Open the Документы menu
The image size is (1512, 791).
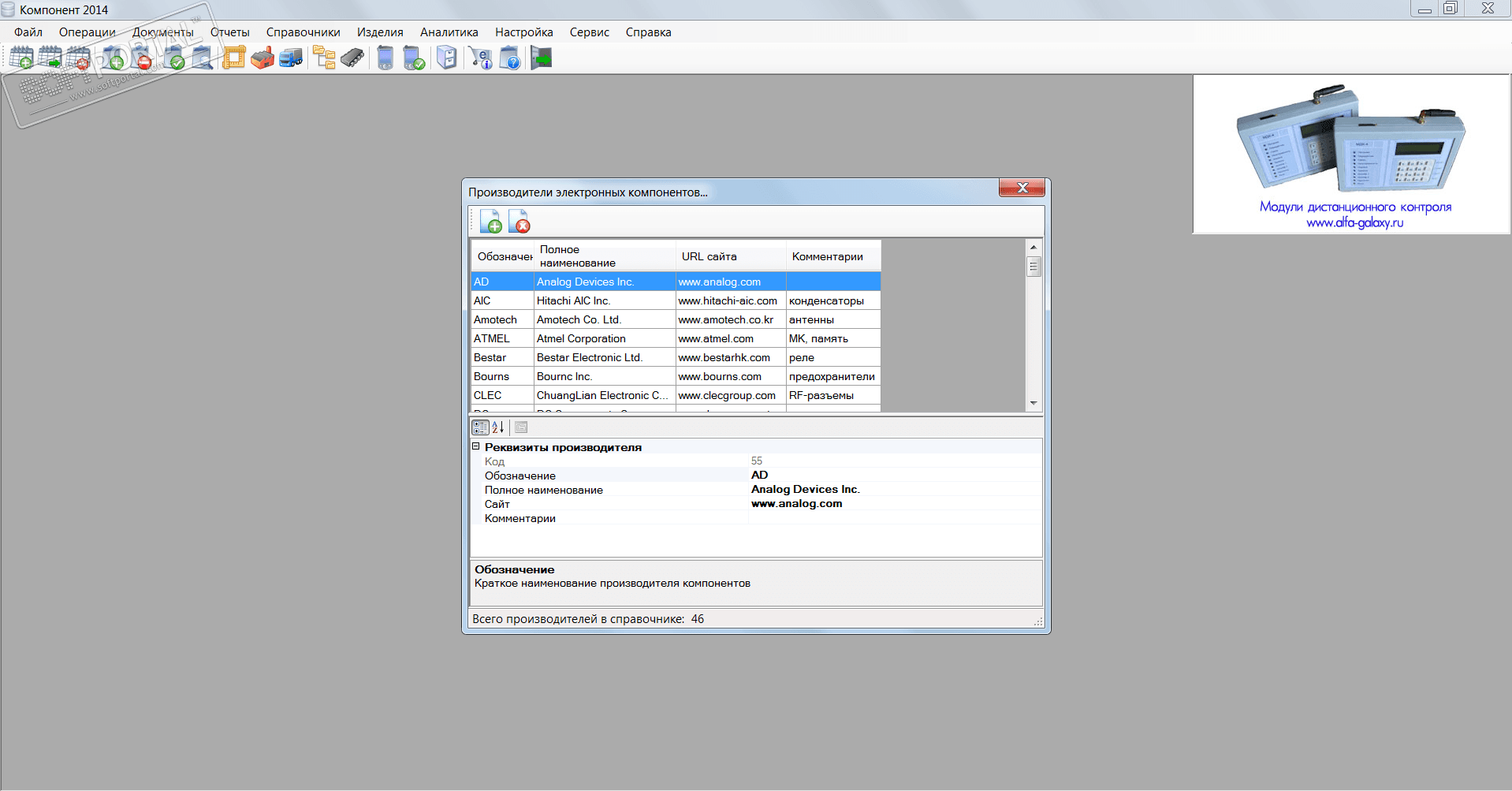point(163,32)
